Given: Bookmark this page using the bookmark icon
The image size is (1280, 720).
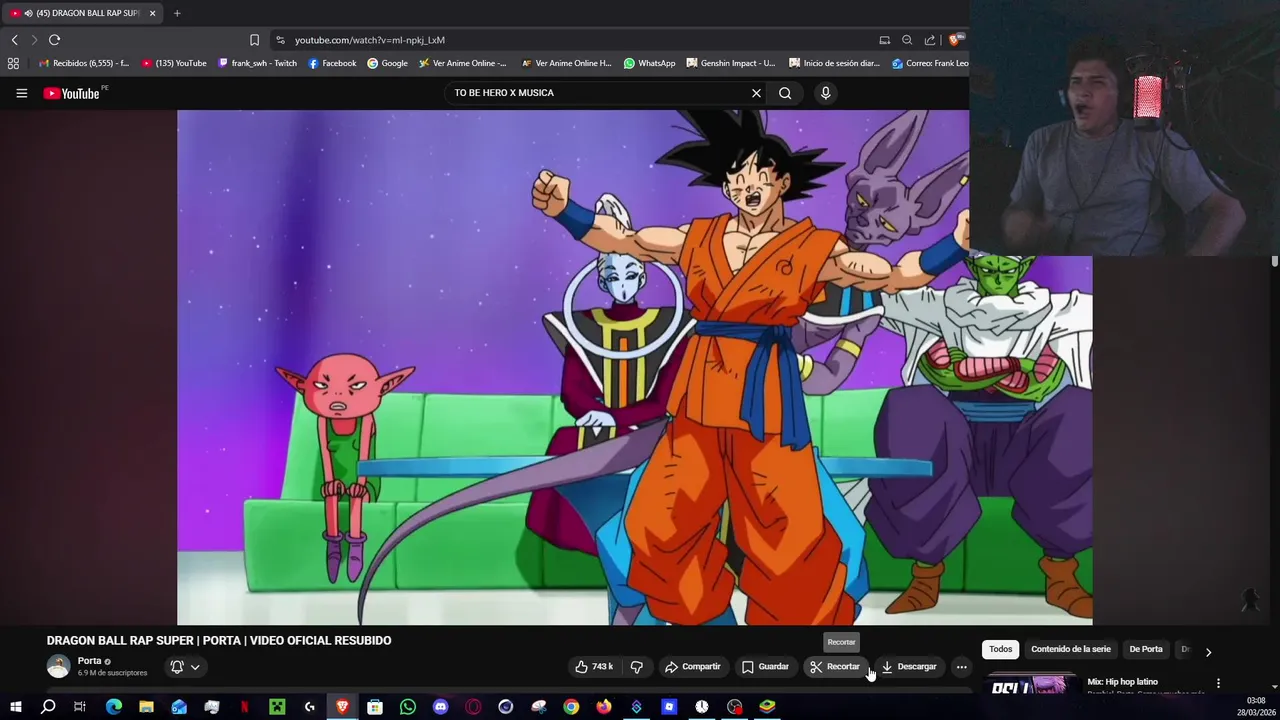Looking at the screenshot, I should pyautogui.click(x=254, y=40).
